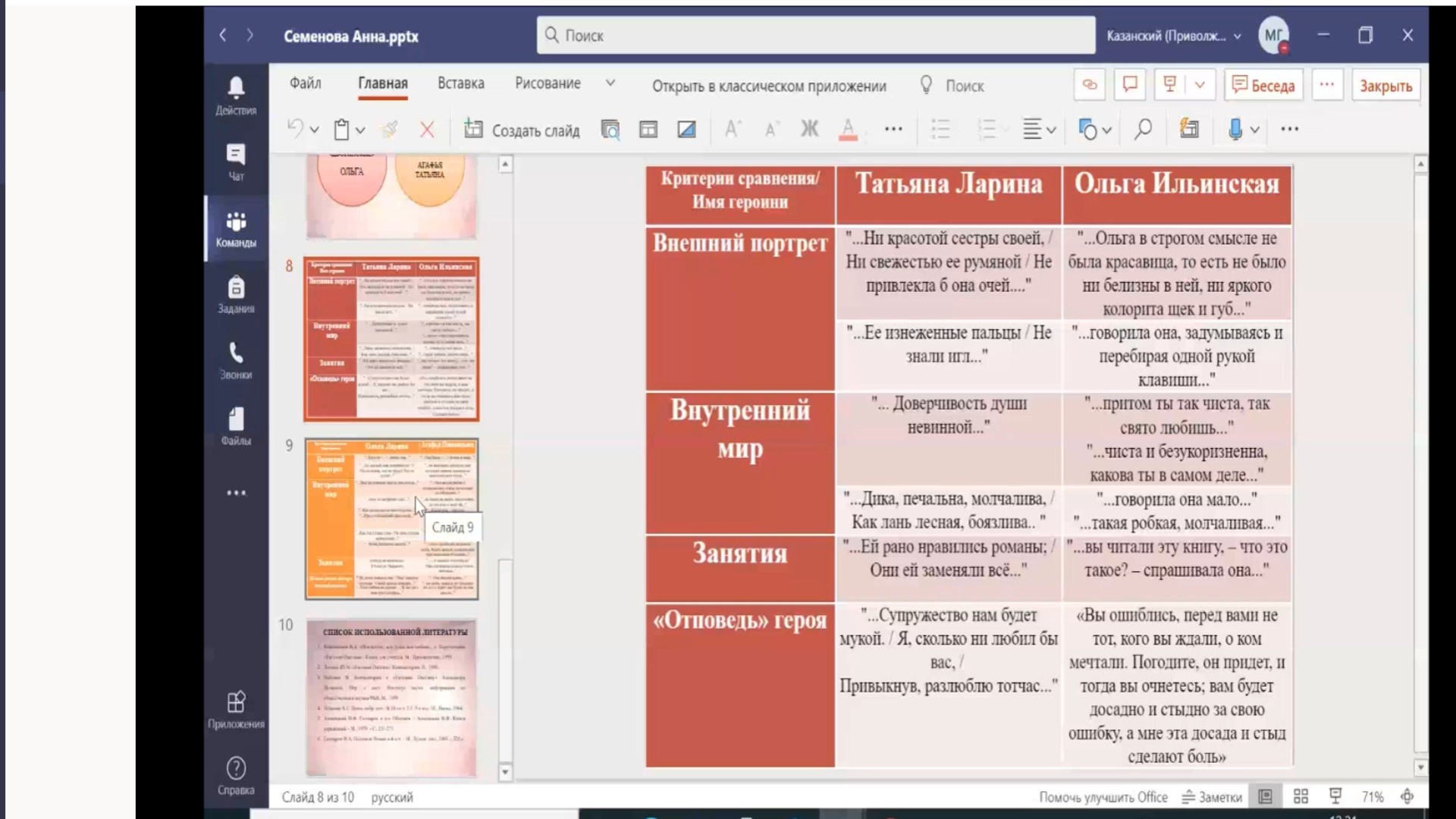Click the copy link icon in ribbon
The height and width of the screenshot is (819, 1456).
(x=1089, y=85)
